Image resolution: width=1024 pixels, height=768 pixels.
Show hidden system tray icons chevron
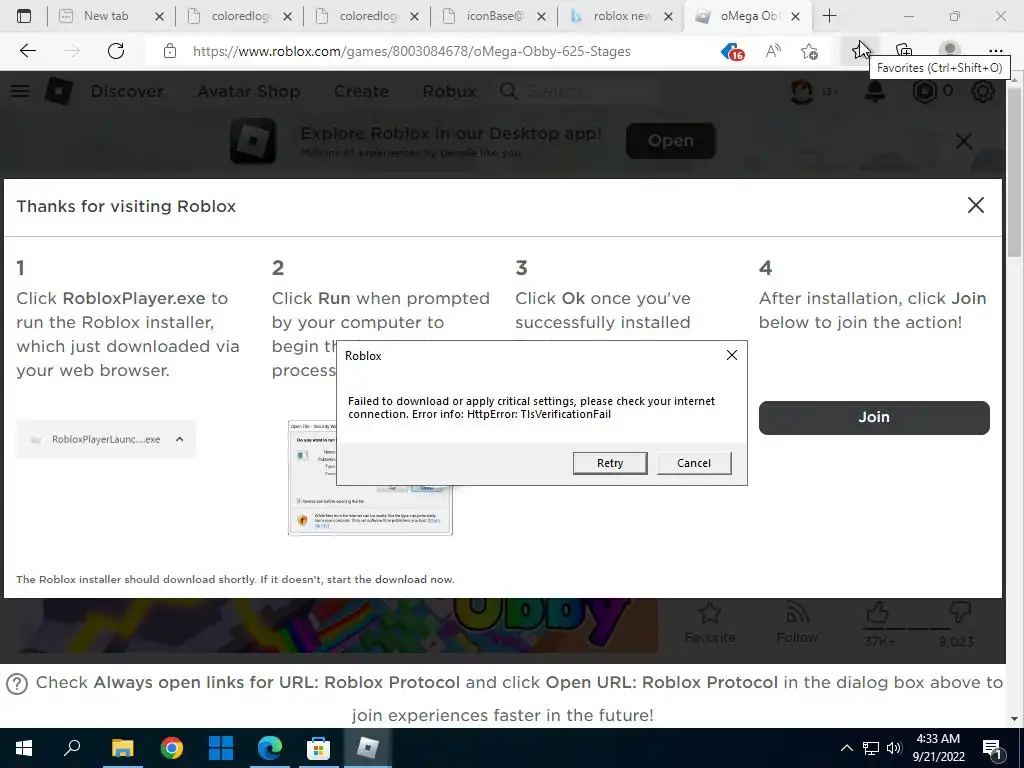click(846, 748)
